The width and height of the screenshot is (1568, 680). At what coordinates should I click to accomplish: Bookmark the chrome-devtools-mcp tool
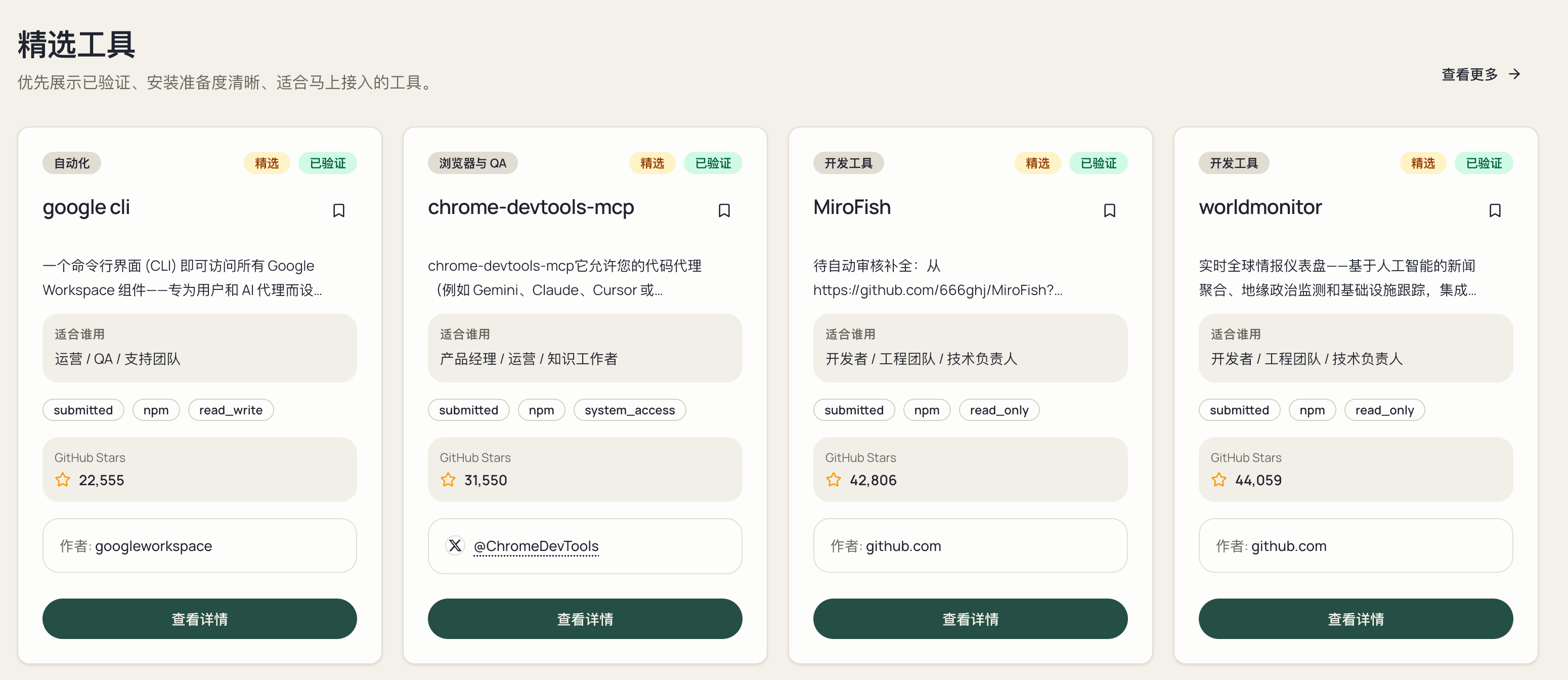click(724, 210)
